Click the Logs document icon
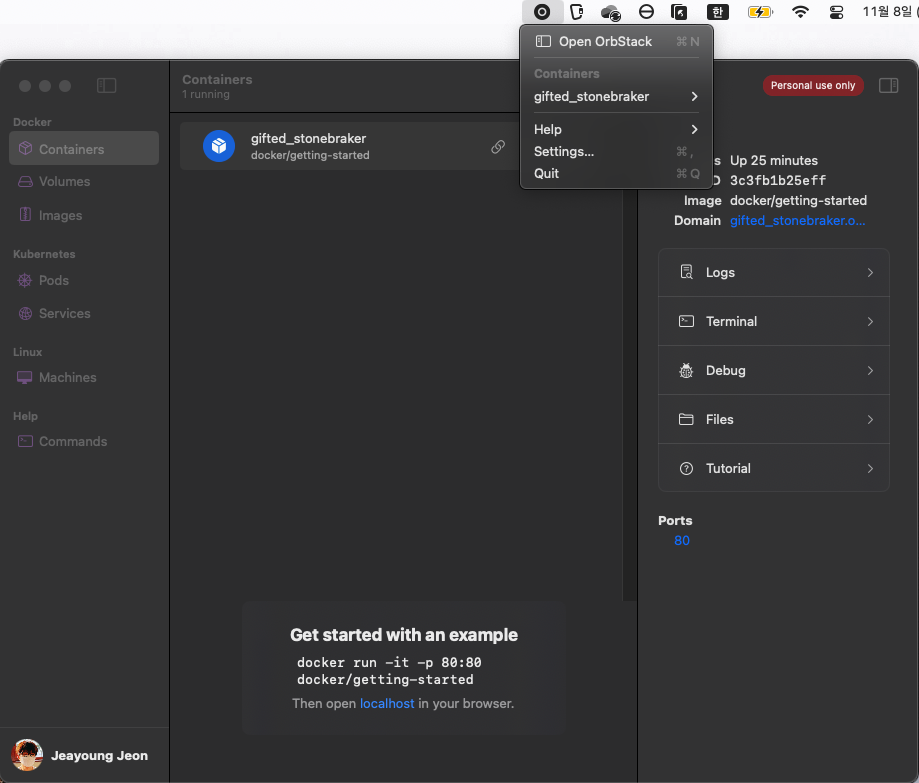 (x=686, y=272)
